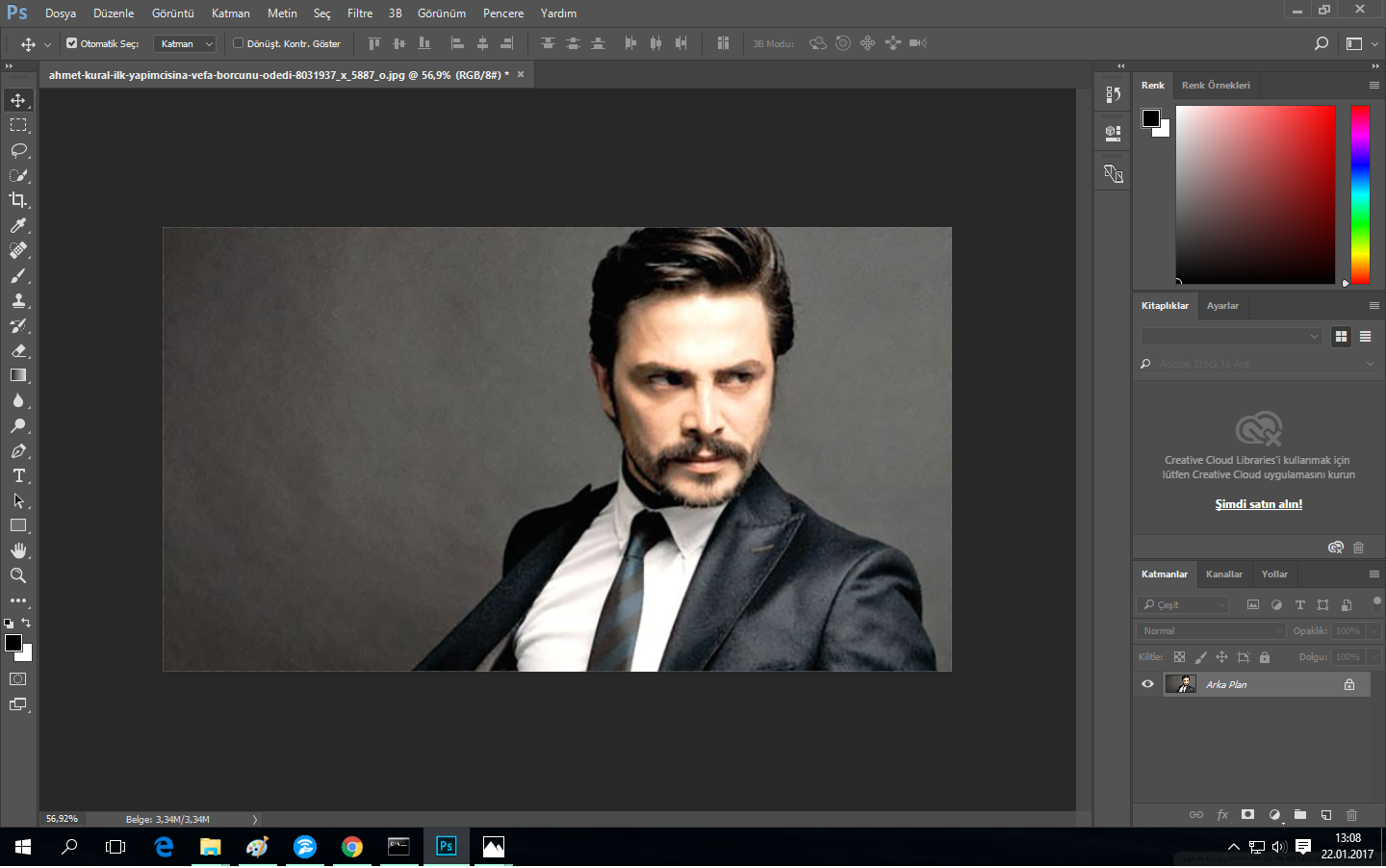Enable Dönüşt. Kontr. Göster checkbox
The image size is (1386, 868).
pos(238,43)
